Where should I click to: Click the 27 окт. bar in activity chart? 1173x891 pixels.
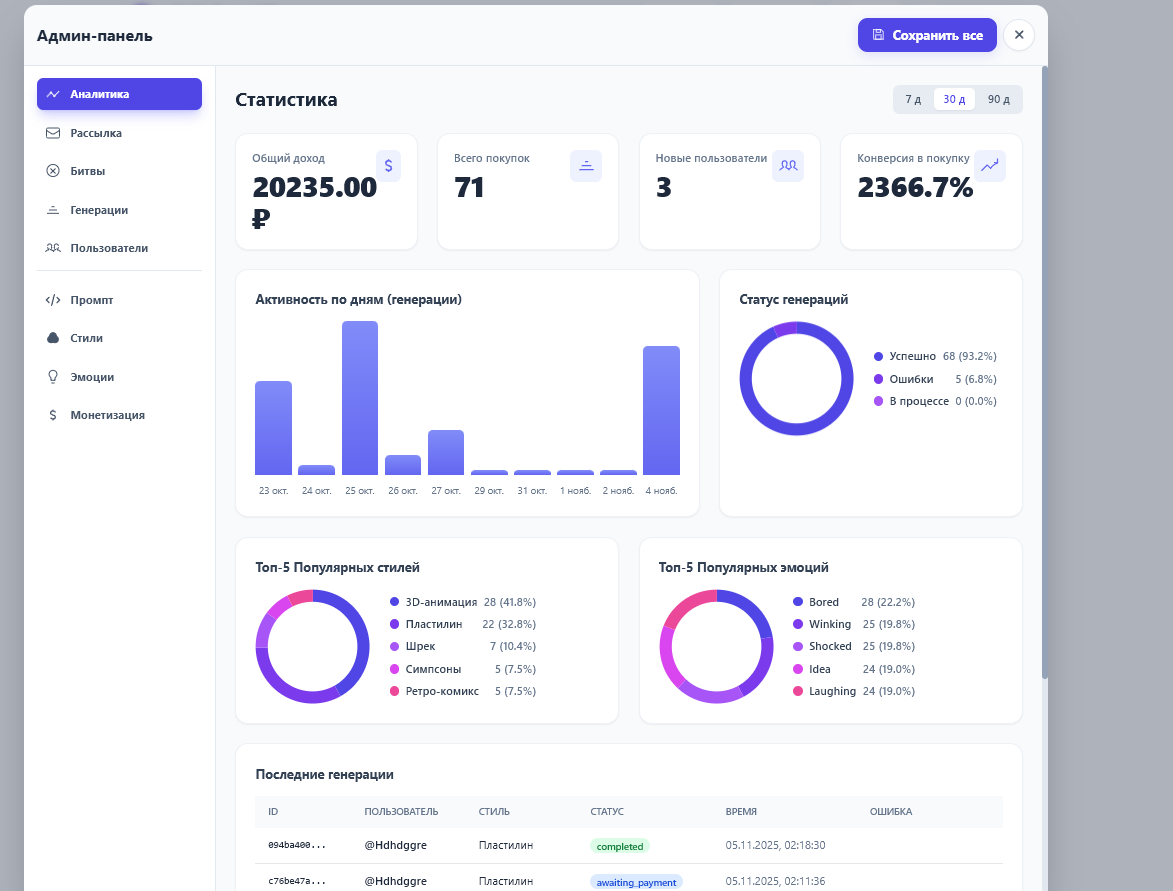click(446, 453)
